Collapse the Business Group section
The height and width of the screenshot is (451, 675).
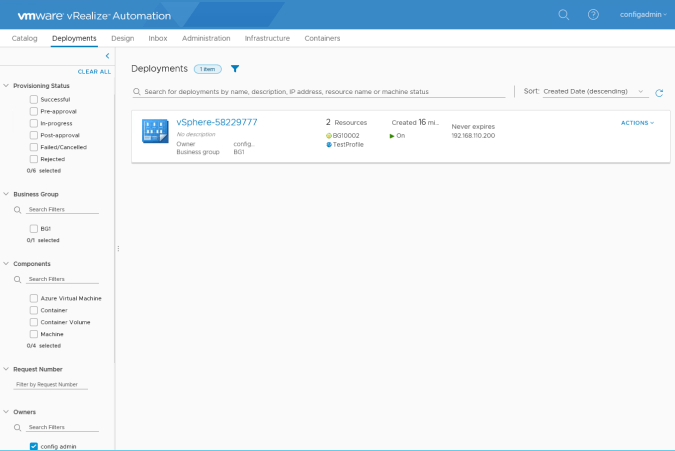tap(6, 194)
